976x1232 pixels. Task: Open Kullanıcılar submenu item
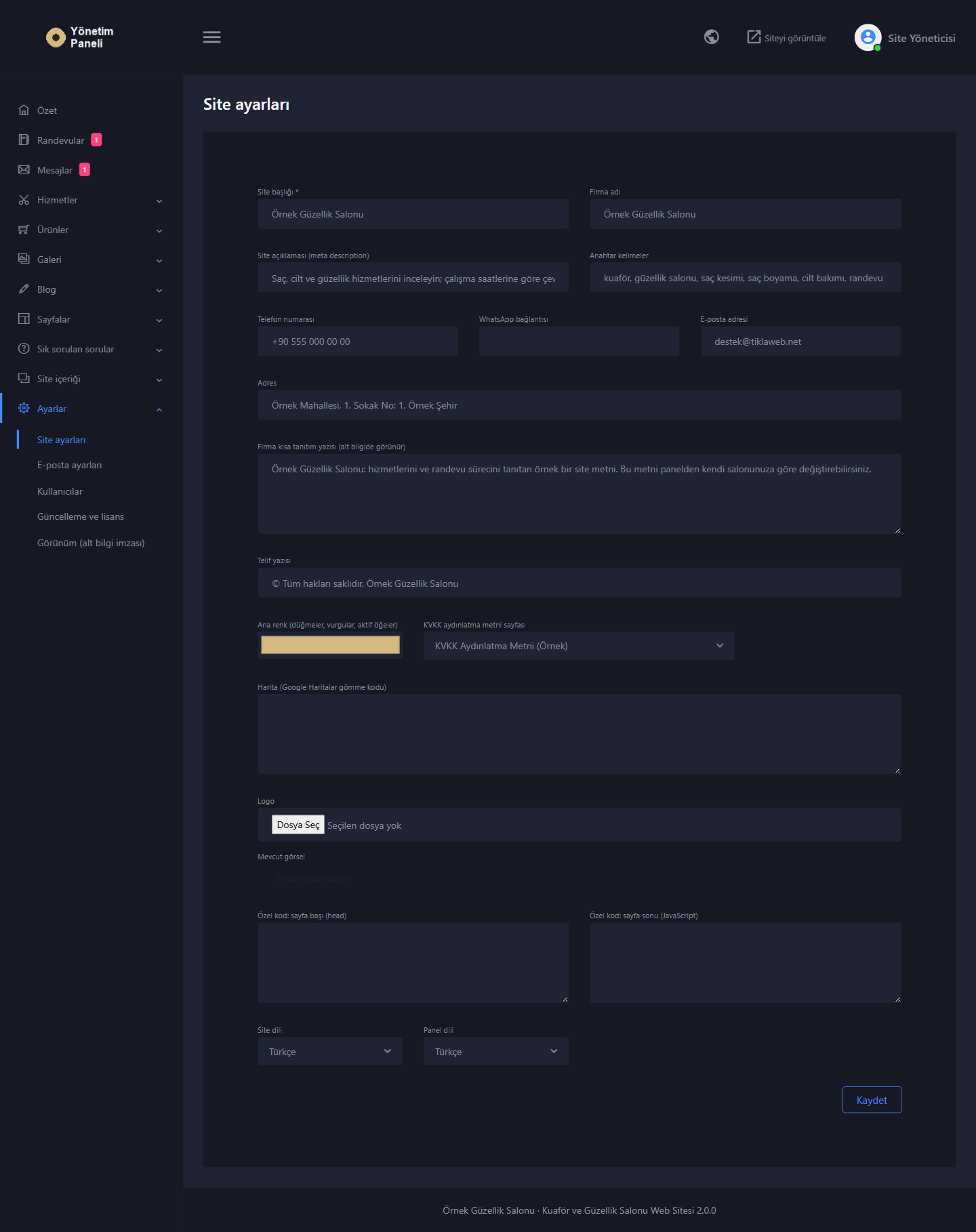click(x=60, y=491)
